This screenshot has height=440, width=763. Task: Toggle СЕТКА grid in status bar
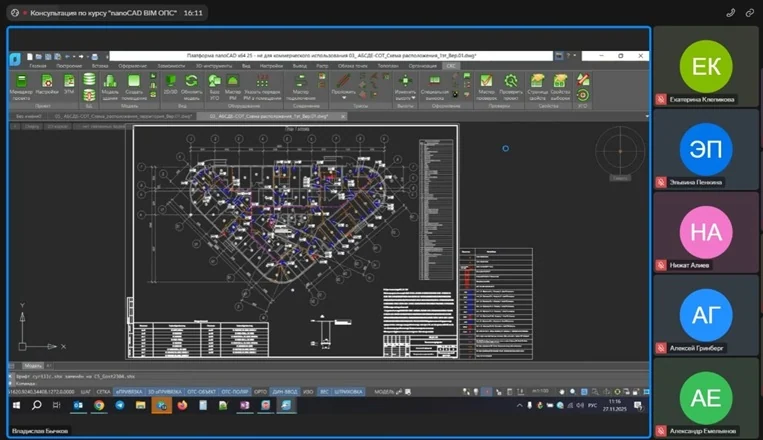pyautogui.click(x=103, y=391)
